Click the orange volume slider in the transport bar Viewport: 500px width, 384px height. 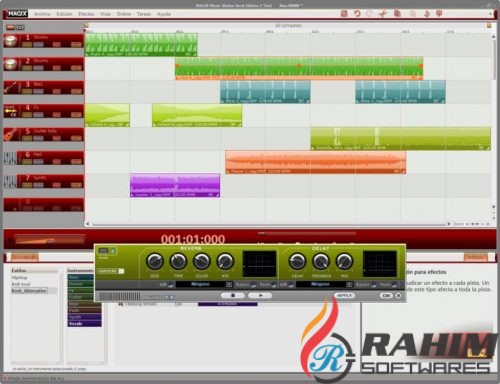(49, 239)
